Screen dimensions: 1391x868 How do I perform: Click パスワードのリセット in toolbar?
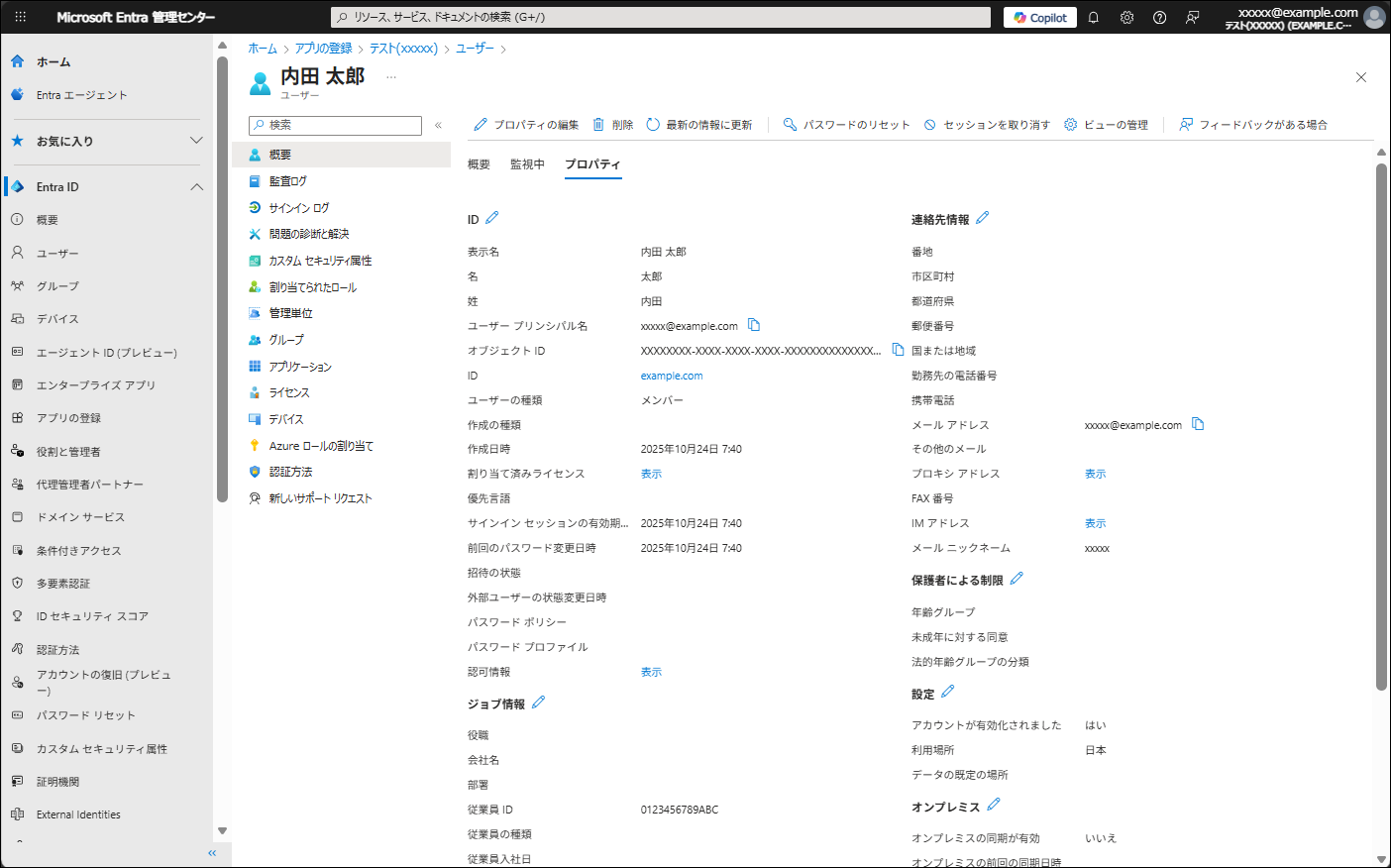pyautogui.click(x=846, y=125)
